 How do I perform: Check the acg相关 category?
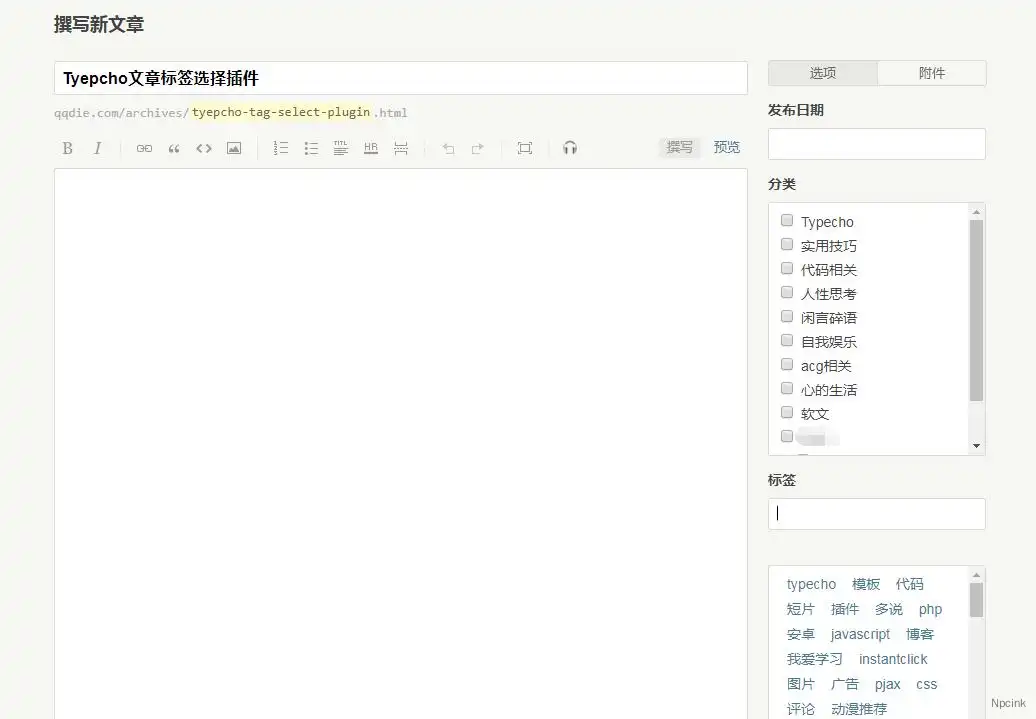point(787,364)
